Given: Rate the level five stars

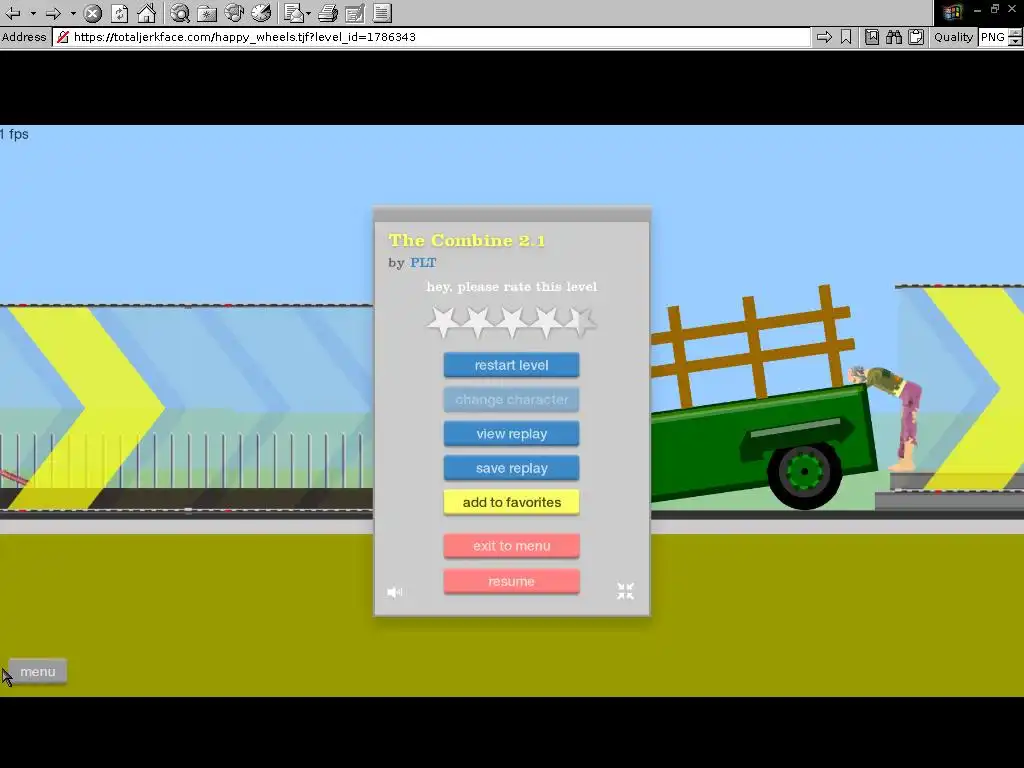Looking at the screenshot, I should click(580, 322).
